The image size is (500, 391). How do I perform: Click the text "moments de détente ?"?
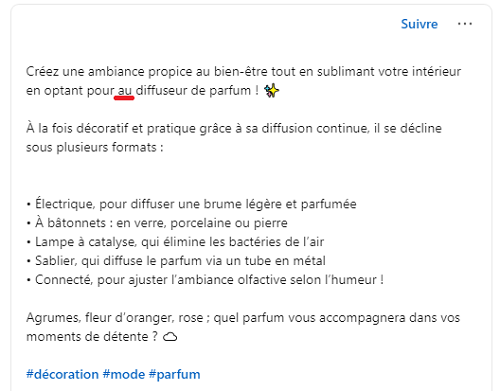[92, 337]
